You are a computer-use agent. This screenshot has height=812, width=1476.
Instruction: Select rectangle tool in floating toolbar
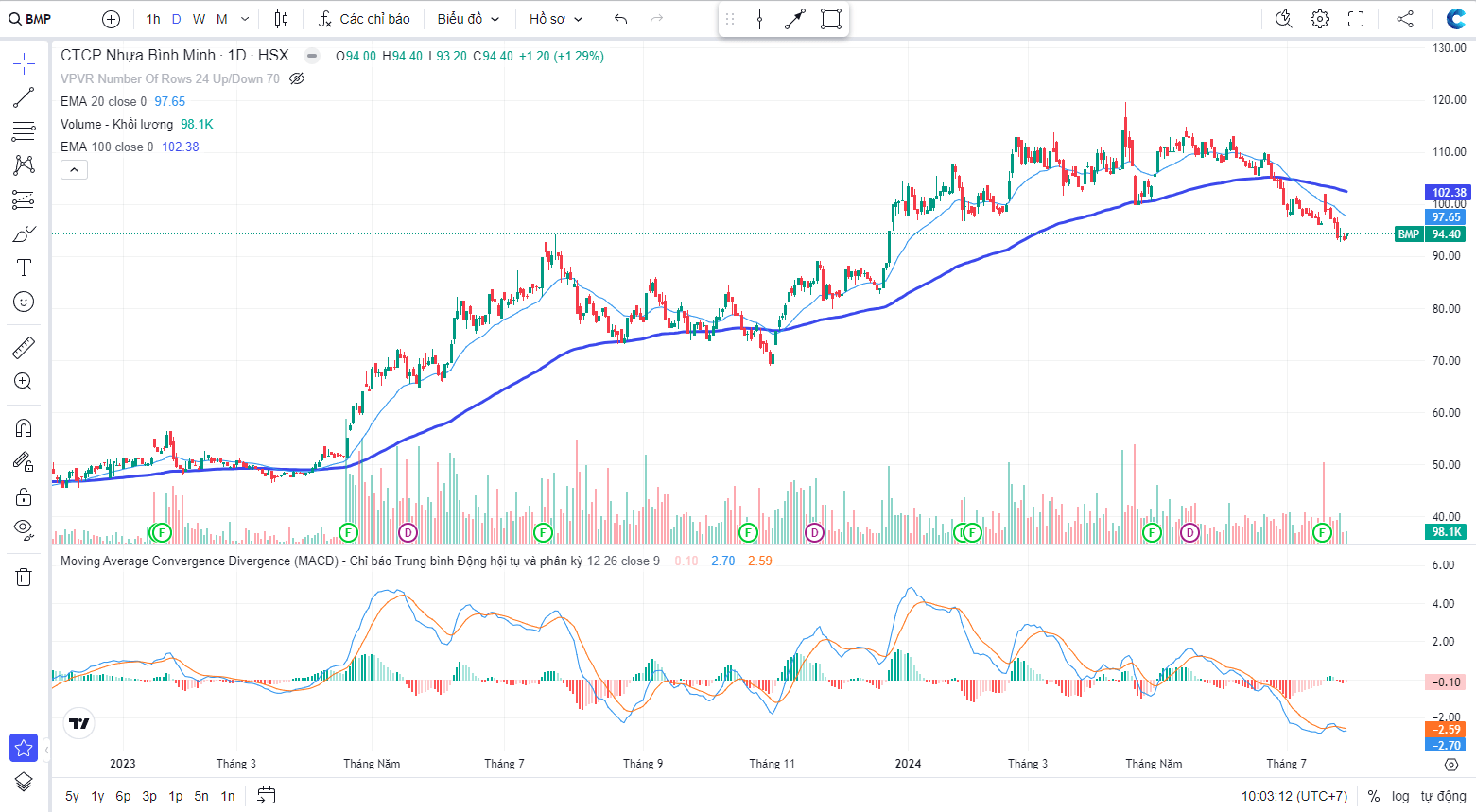(831, 19)
